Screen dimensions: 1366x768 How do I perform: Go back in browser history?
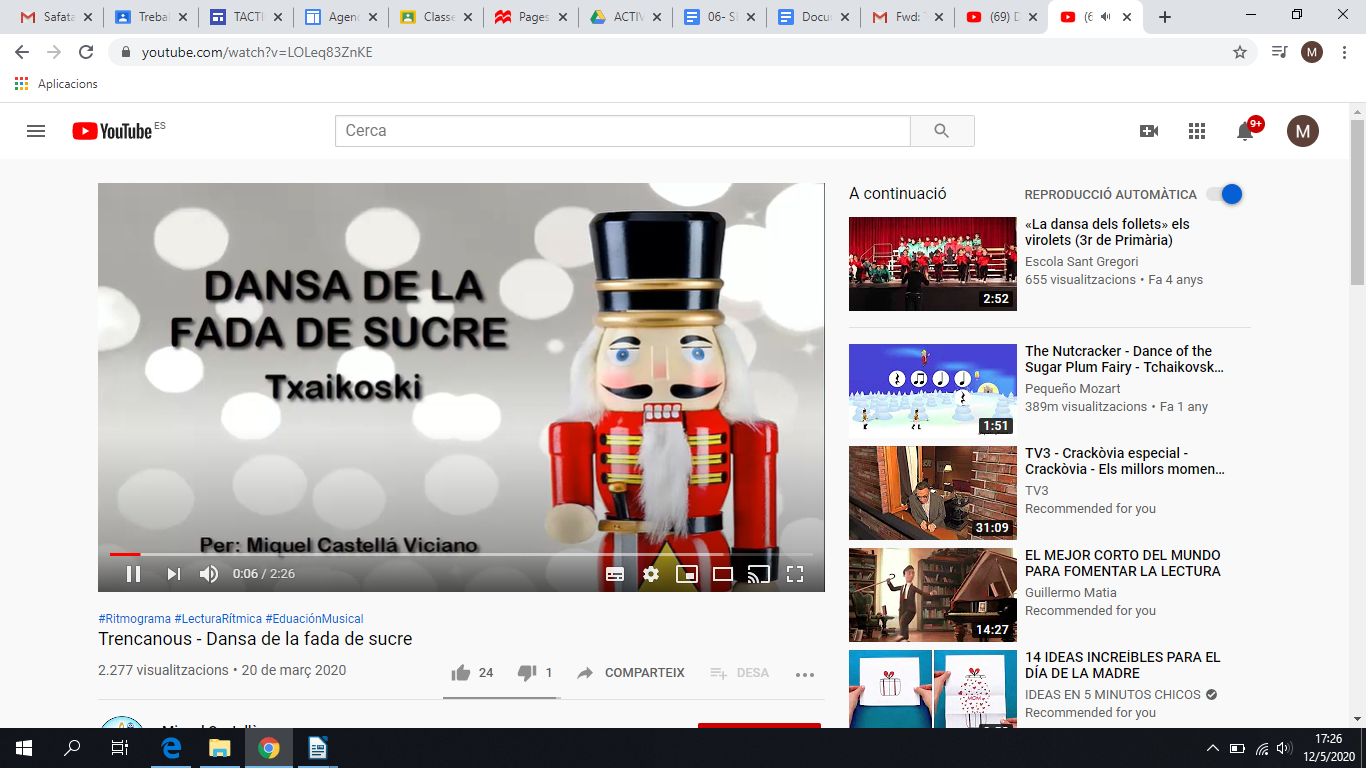point(22,52)
